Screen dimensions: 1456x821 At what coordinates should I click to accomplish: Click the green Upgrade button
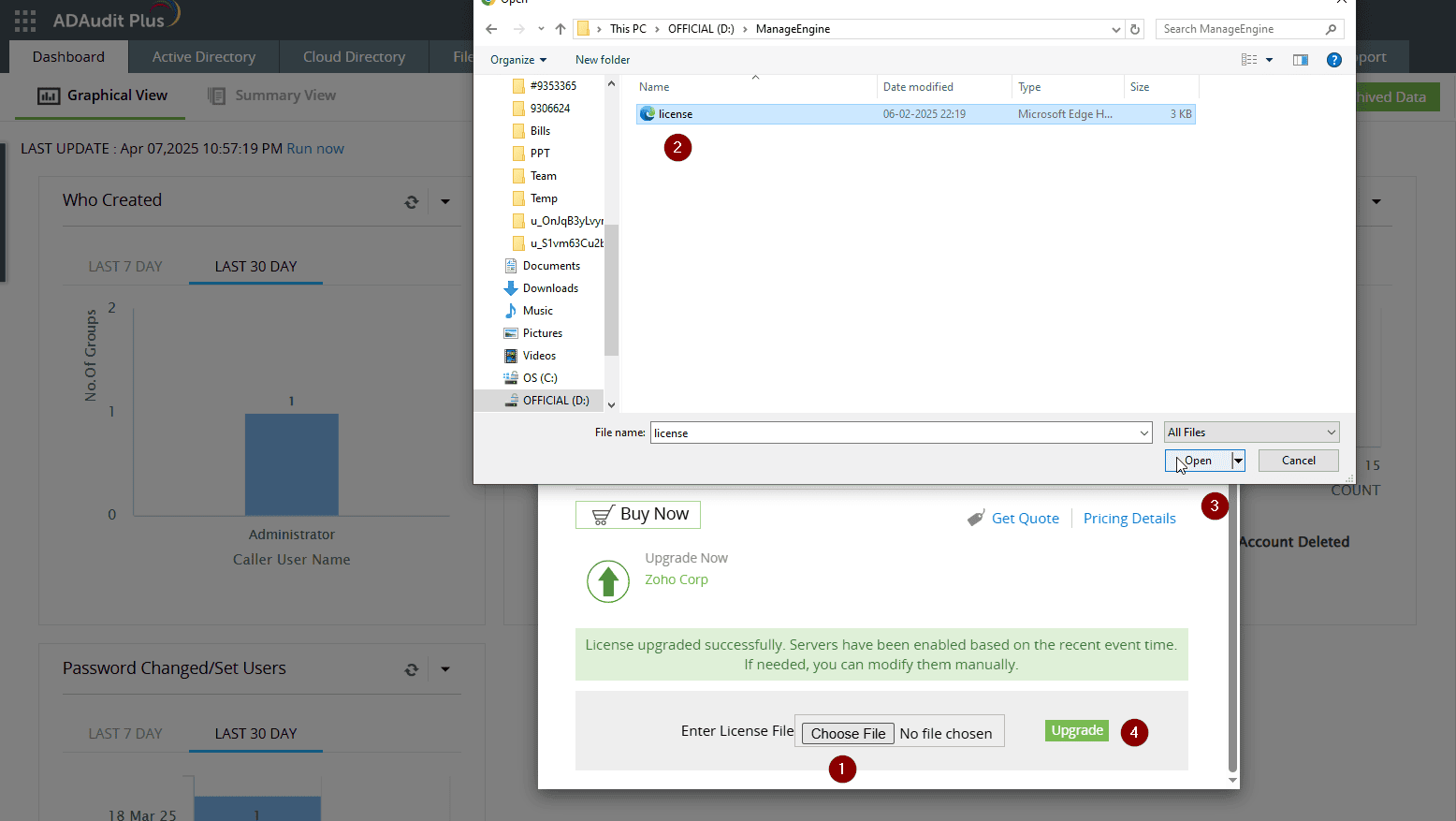1077,731
